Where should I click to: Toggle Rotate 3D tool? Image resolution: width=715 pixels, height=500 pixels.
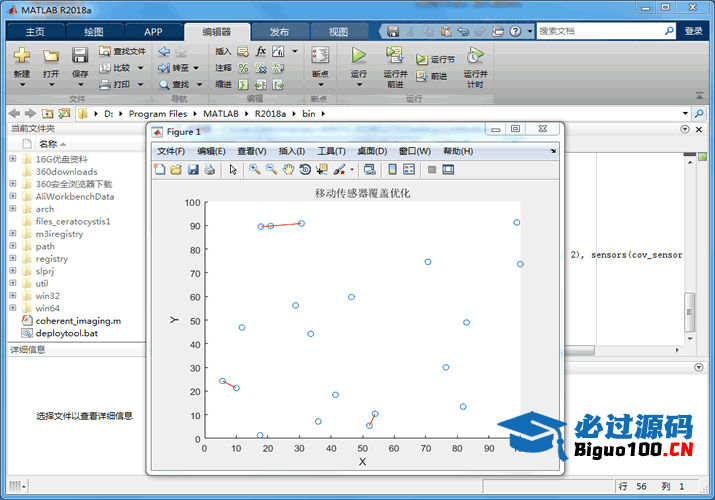click(x=305, y=170)
